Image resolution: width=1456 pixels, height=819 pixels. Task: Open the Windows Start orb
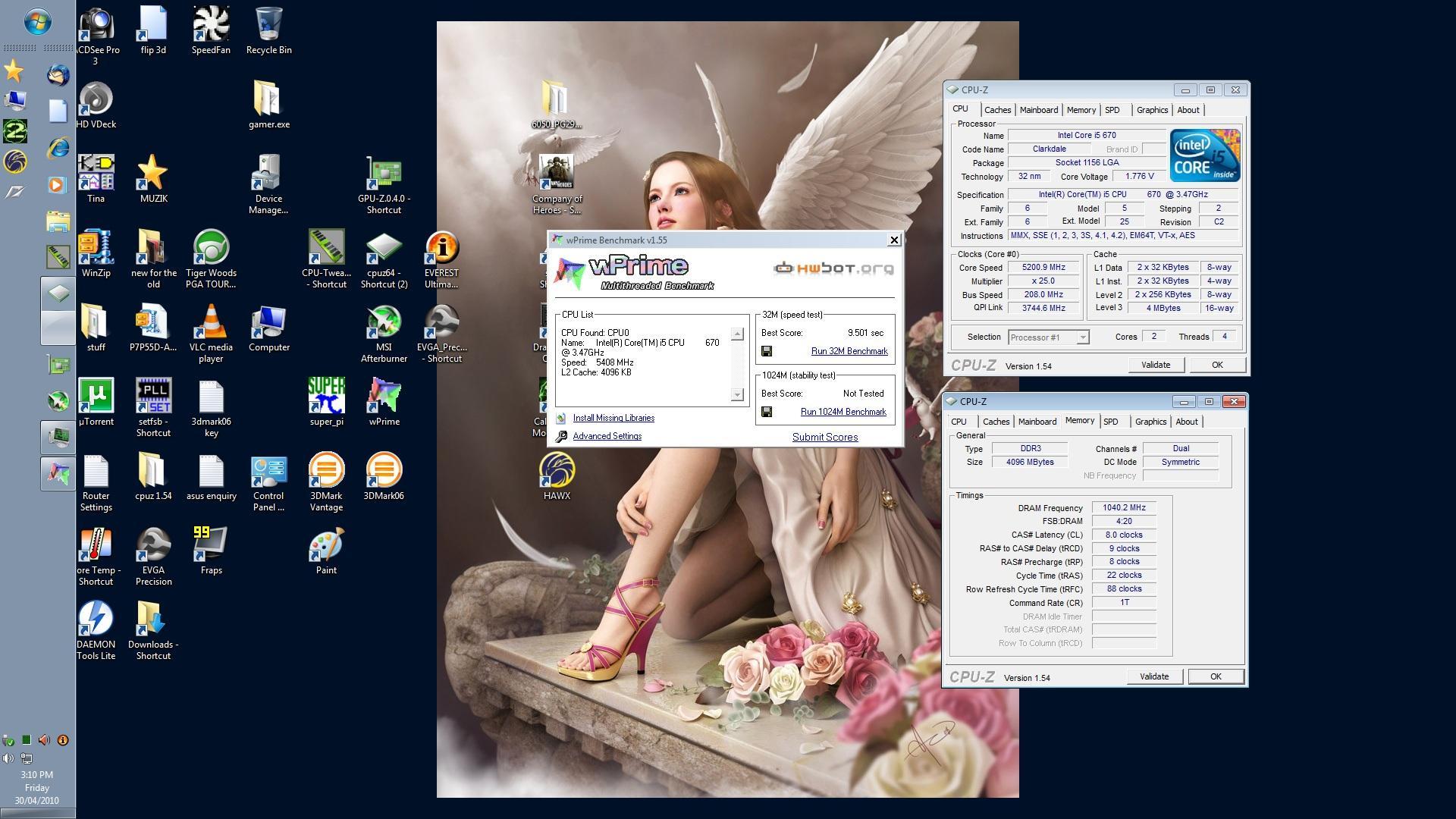[x=37, y=21]
